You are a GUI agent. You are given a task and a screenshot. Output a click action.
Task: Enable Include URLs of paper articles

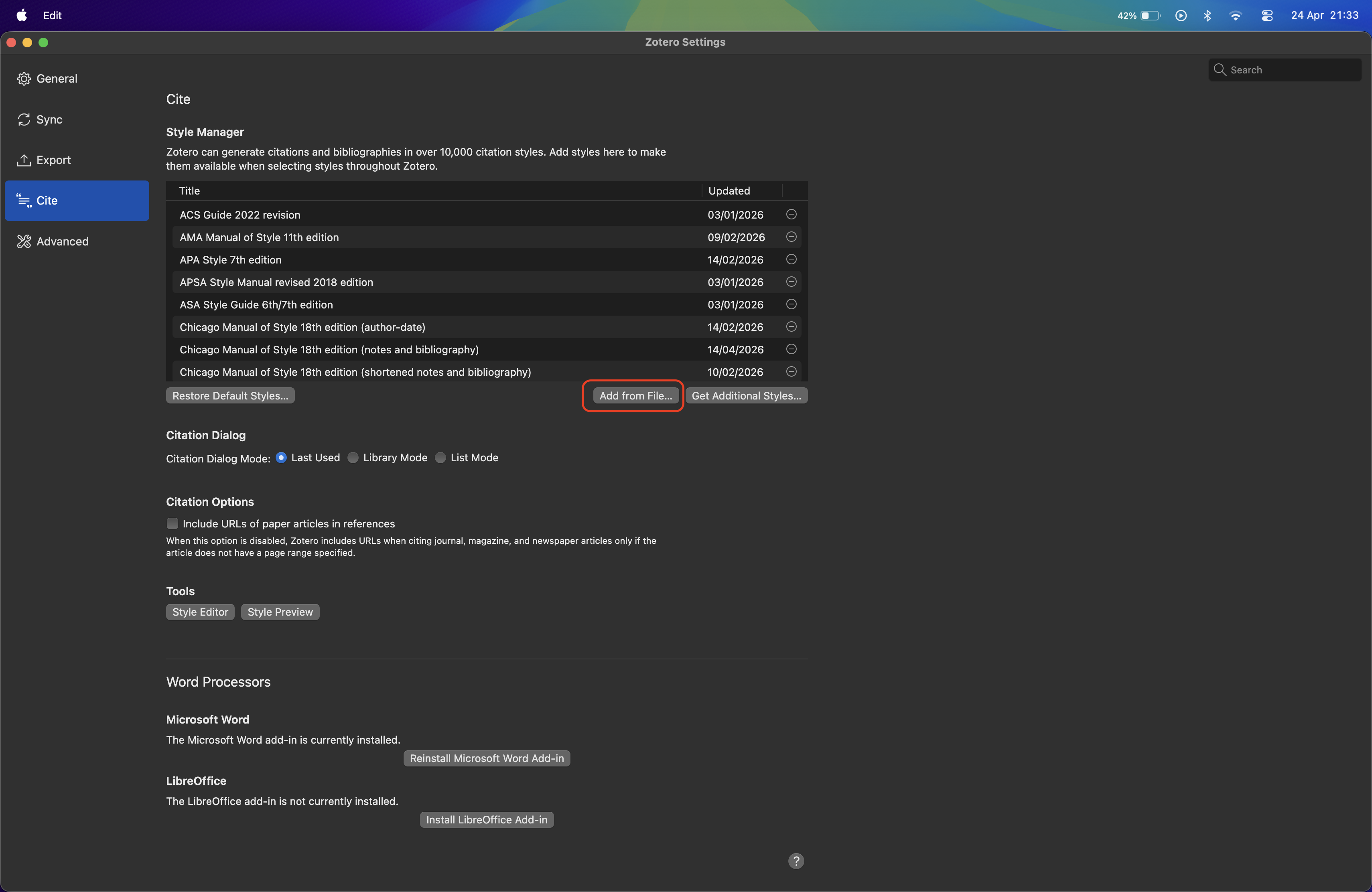click(x=173, y=523)
